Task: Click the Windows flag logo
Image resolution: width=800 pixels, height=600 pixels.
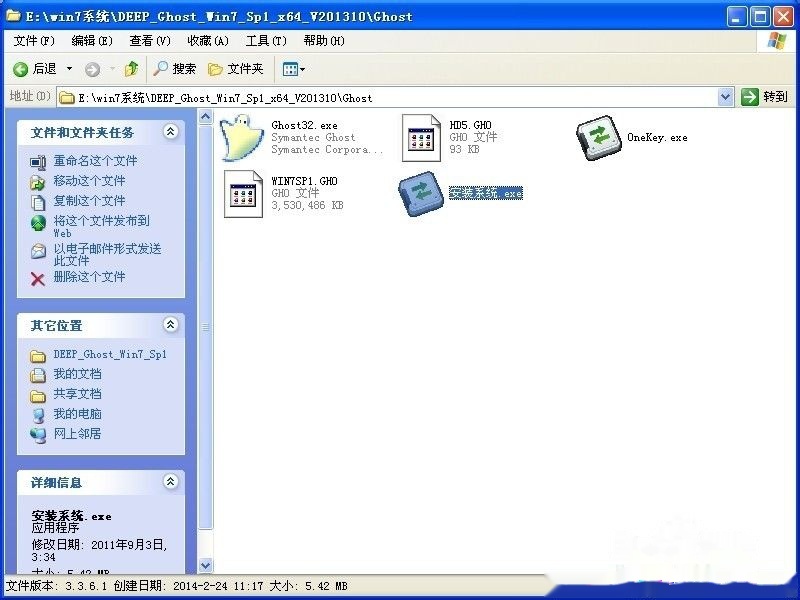Action: [x=776, y=41]
